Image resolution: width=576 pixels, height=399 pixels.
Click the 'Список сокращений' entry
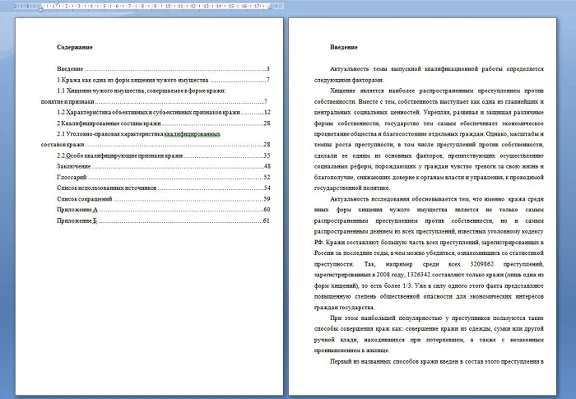point(163,199)
